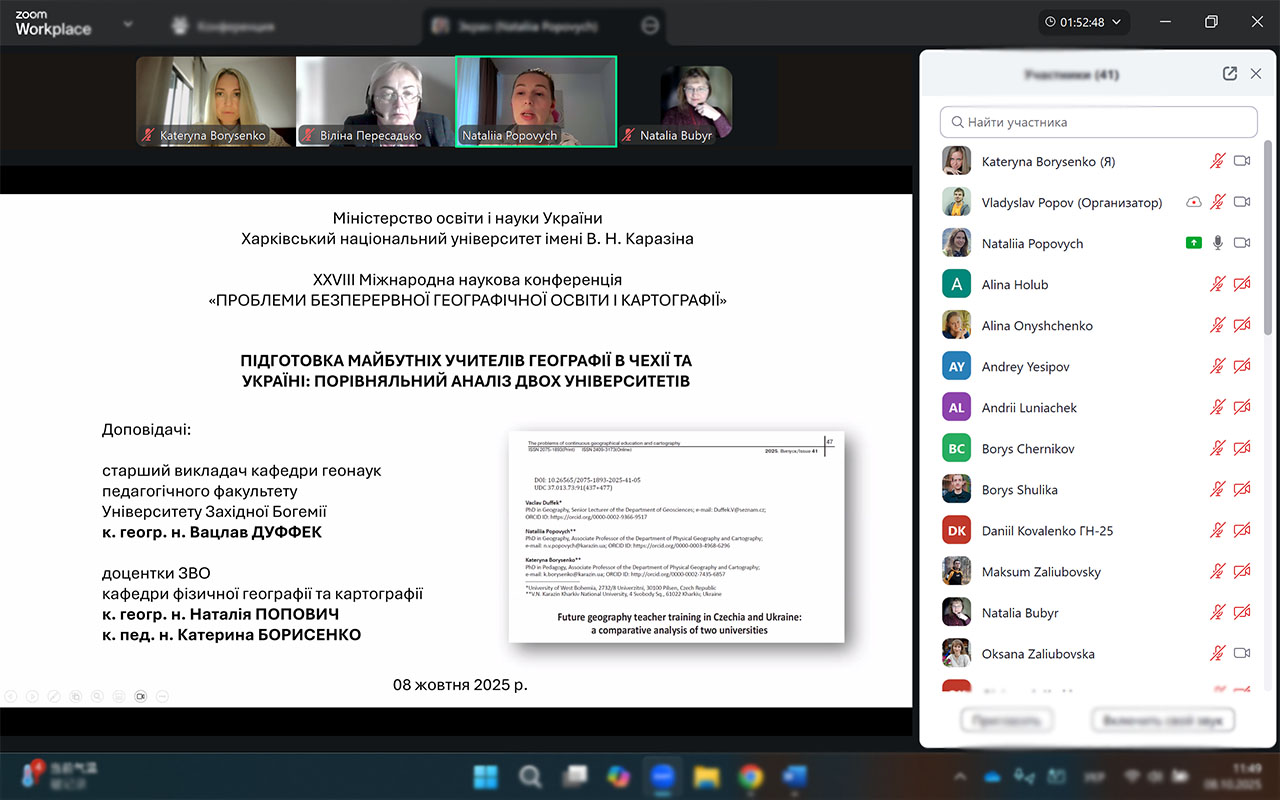Click the participants list scrollbar
The image size is (1280, 800).
tap(1269, 240)
